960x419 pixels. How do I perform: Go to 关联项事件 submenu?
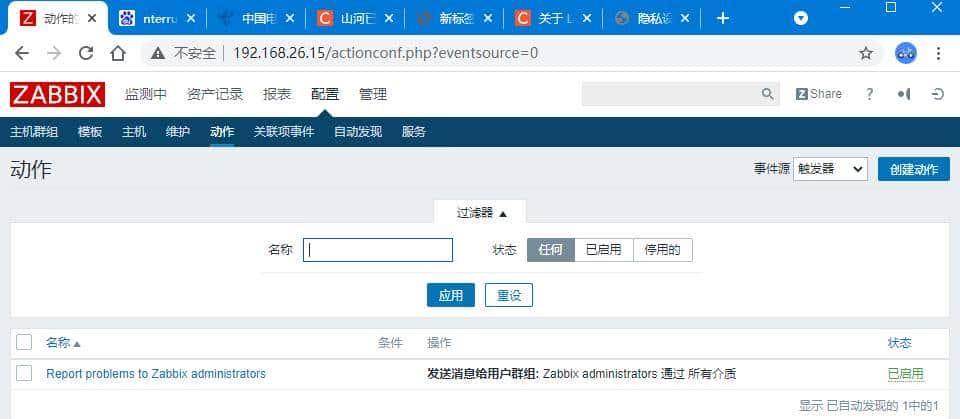tap(284, 132)
